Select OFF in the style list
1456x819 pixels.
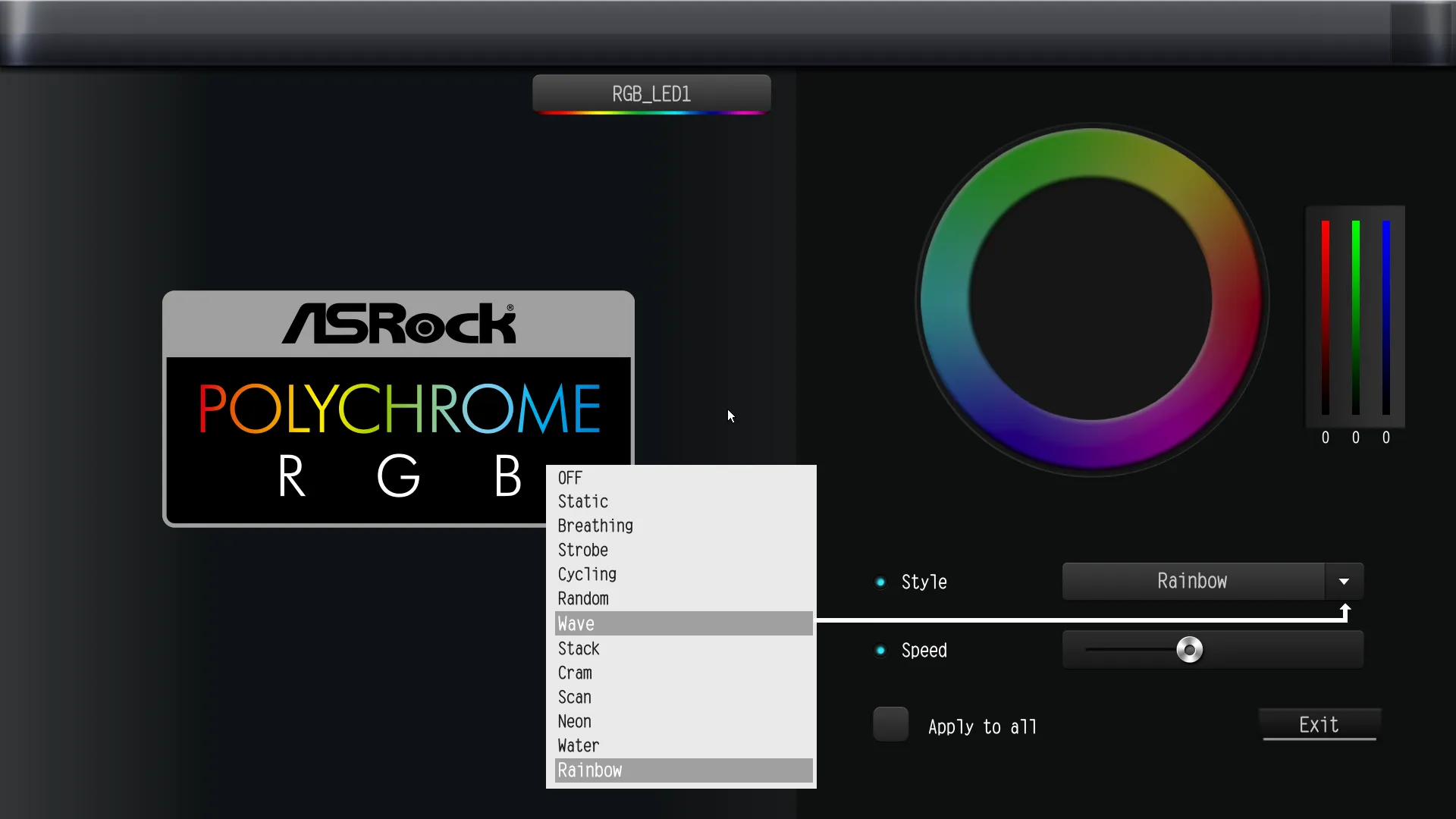coord(683,478)
